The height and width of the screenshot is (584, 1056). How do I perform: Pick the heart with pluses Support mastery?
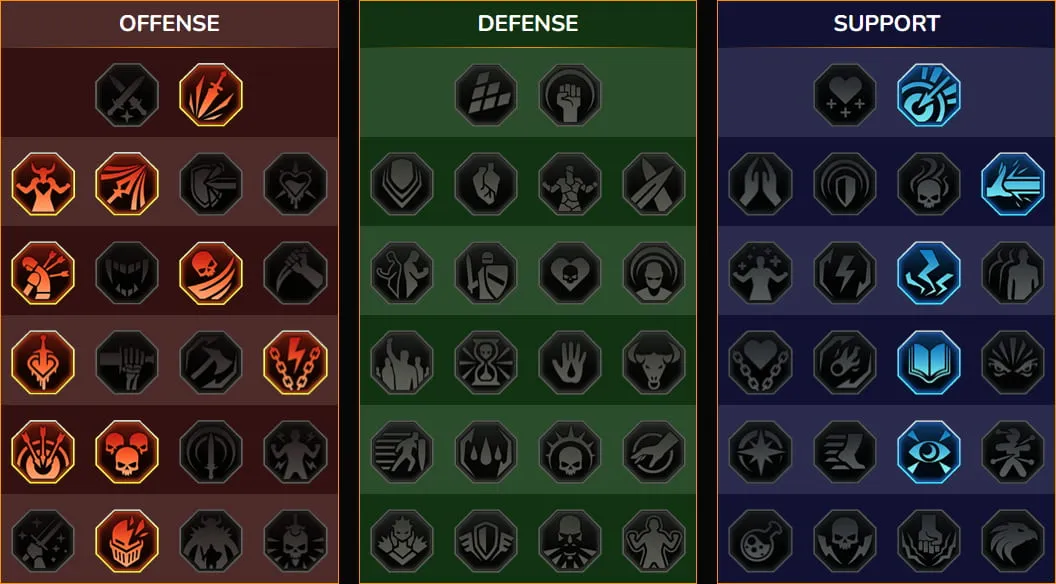tap(845, 94)
